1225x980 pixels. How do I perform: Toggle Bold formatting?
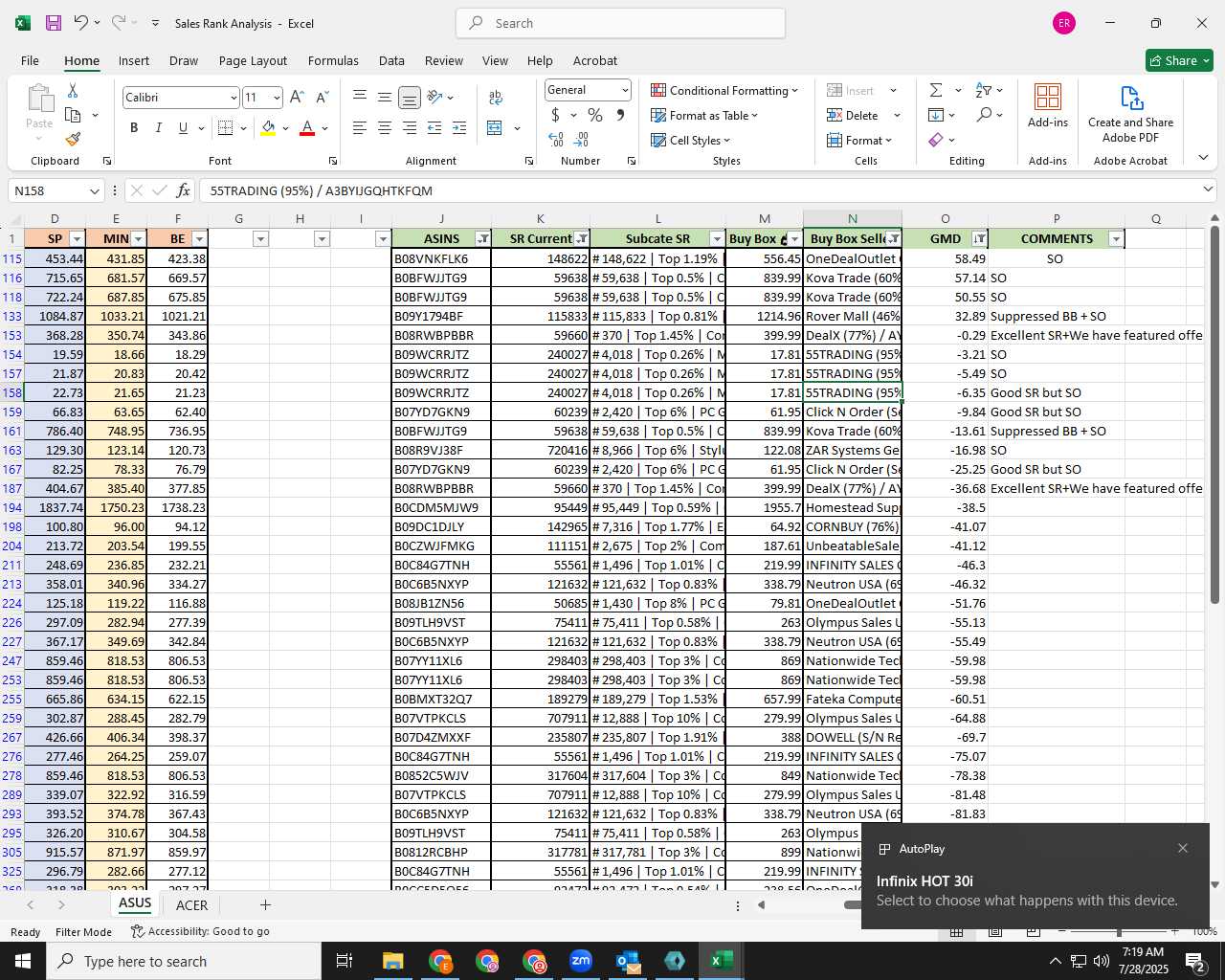(134, 128)
